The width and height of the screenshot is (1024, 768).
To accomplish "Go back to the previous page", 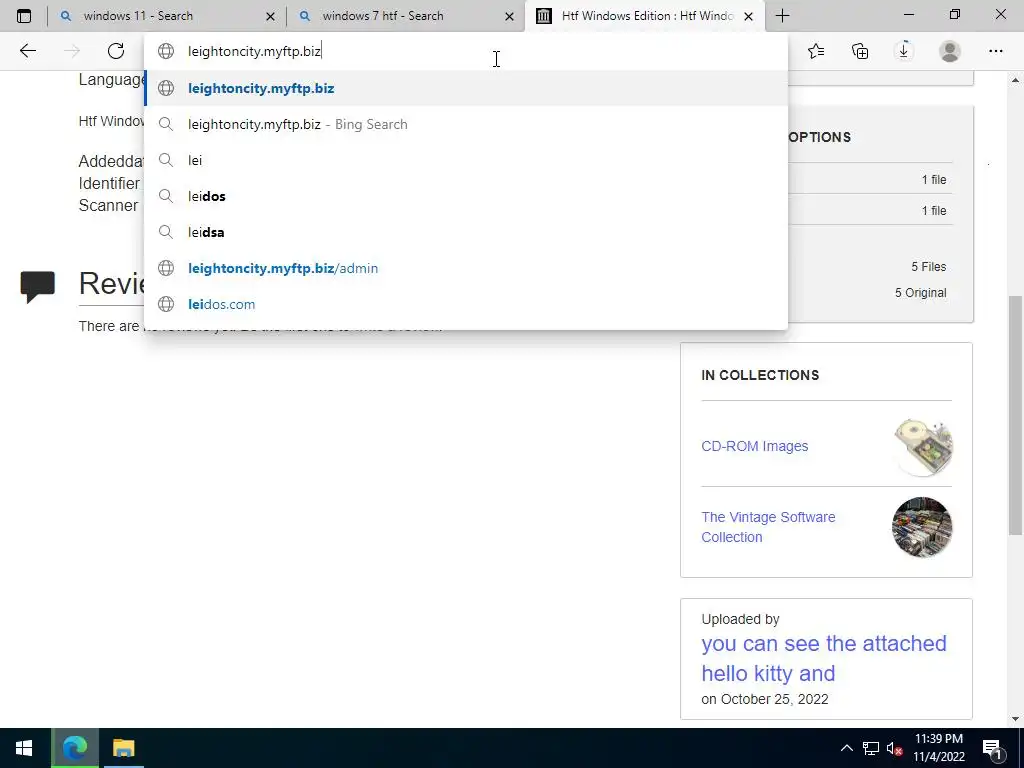I will coord(27,51).
